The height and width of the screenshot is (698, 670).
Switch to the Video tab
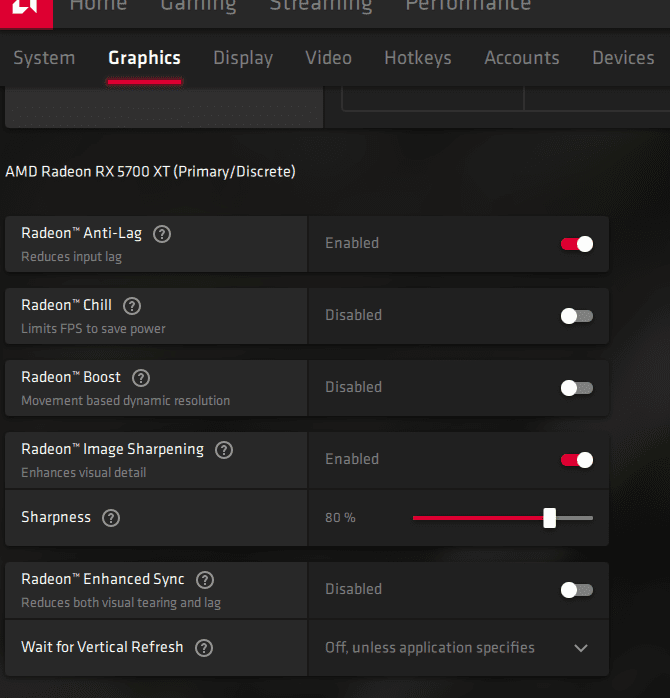point(329,58)
